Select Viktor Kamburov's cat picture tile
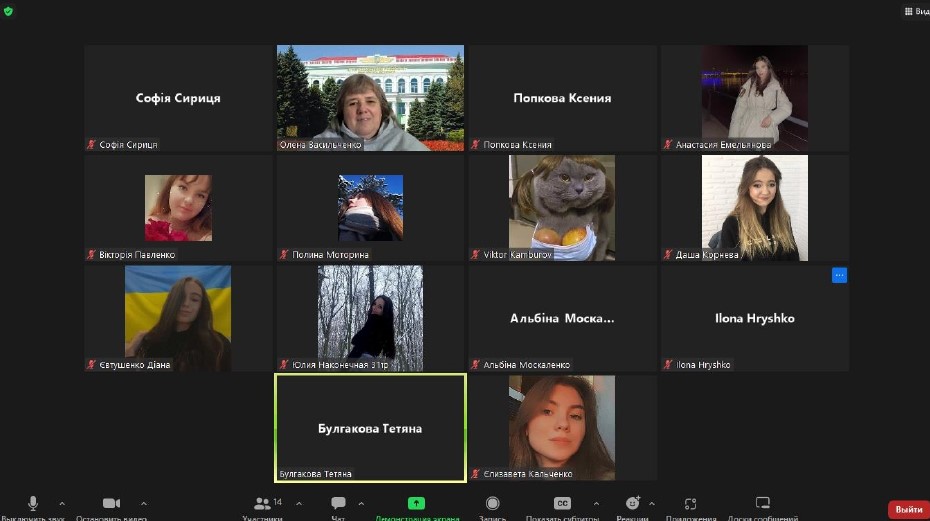Viewport: 930px width, 521px height. [562, 208]
